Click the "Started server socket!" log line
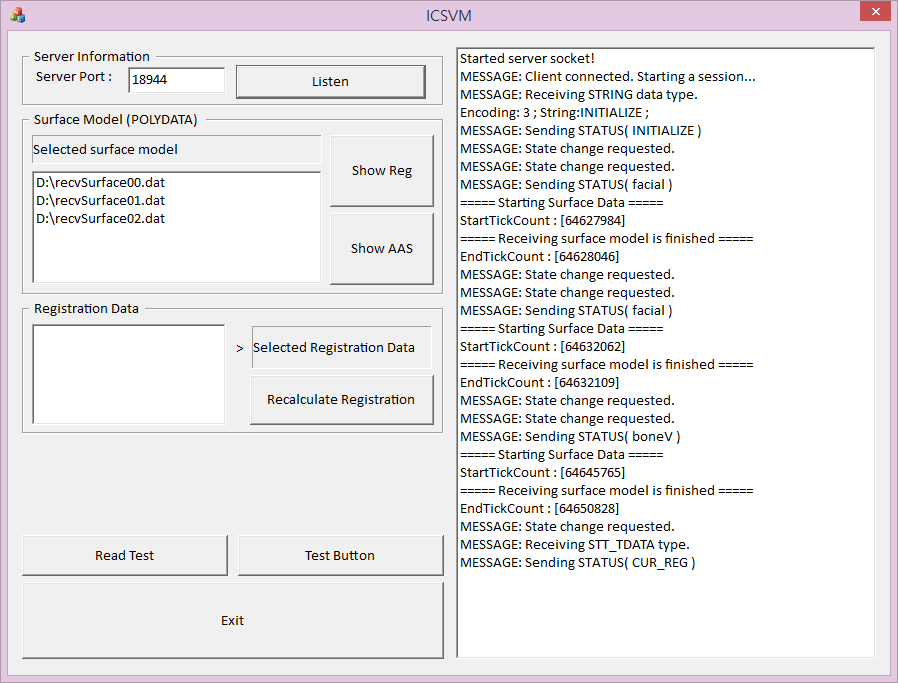 click(527, 59)
